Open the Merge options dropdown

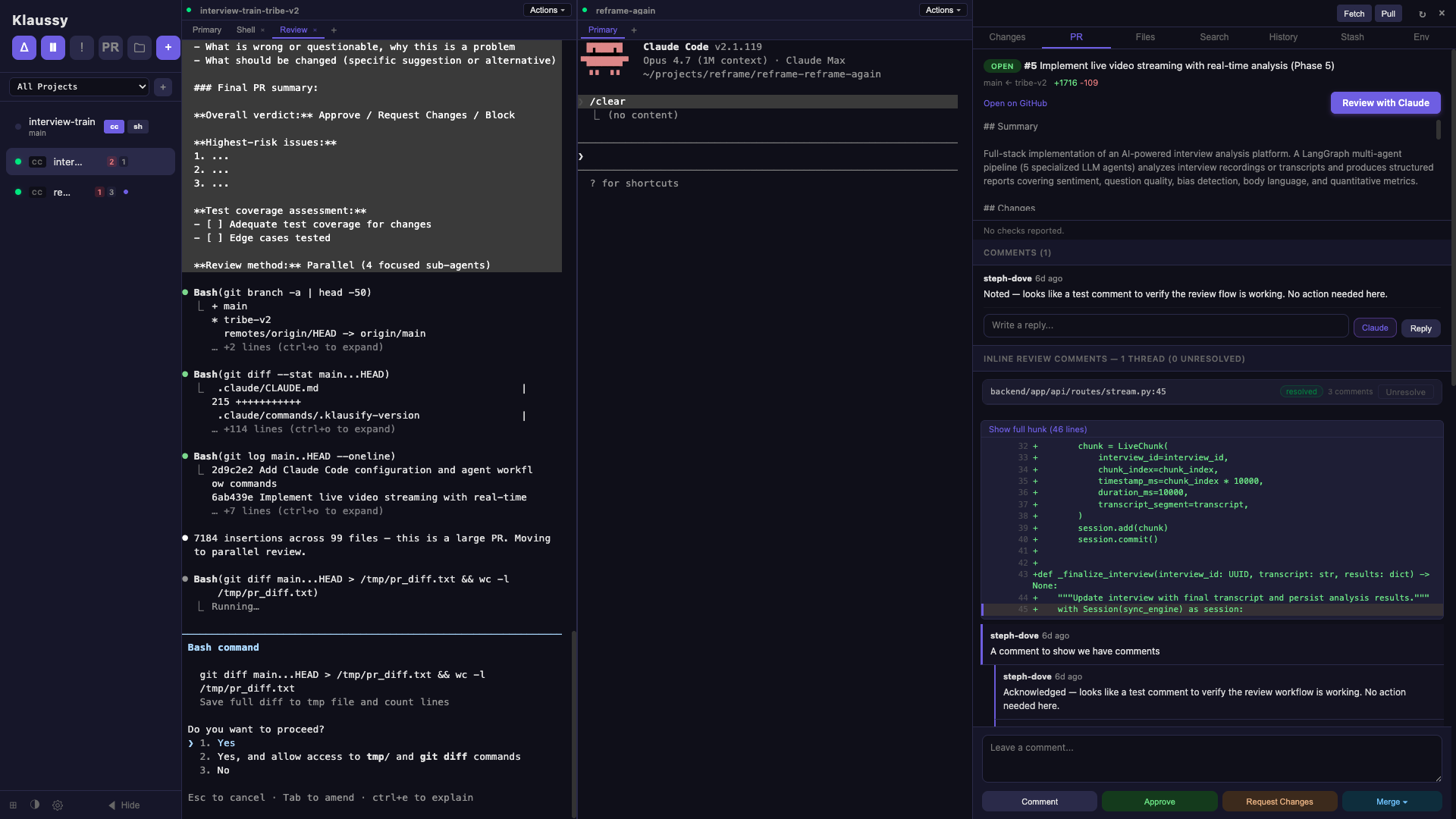1394,801
